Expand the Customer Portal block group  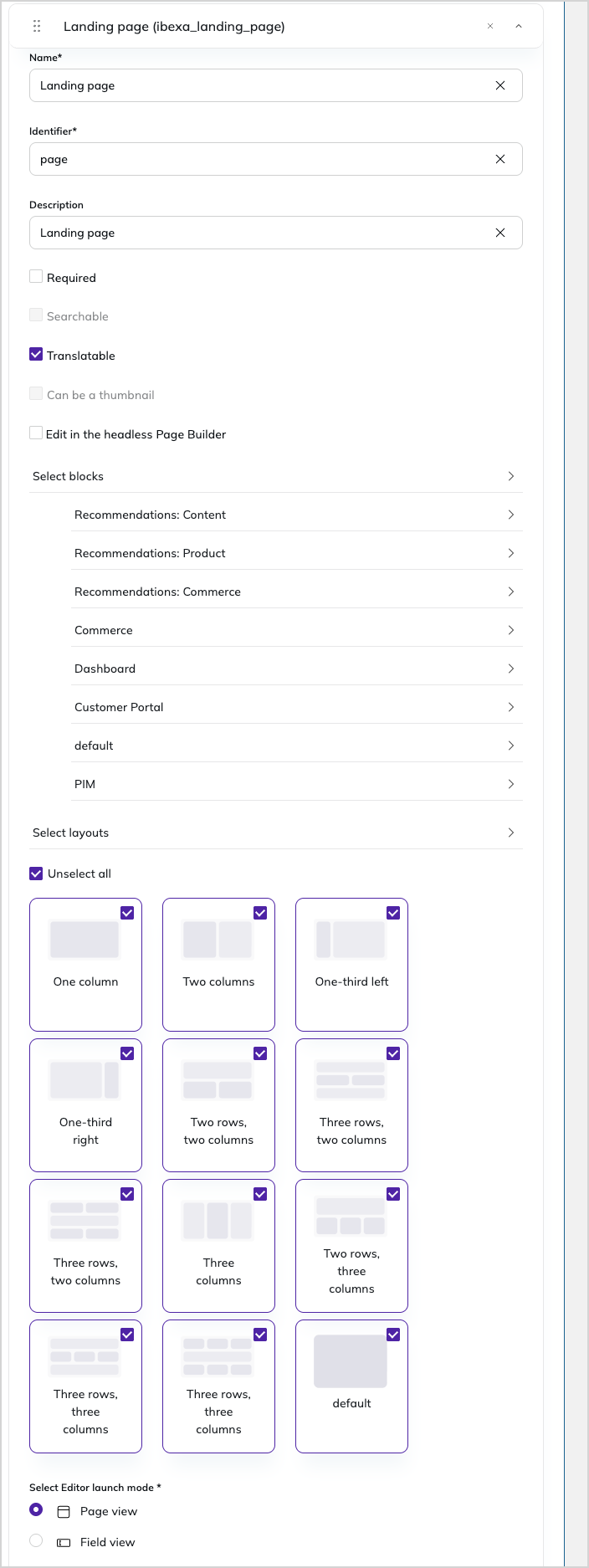click(297, 707)
